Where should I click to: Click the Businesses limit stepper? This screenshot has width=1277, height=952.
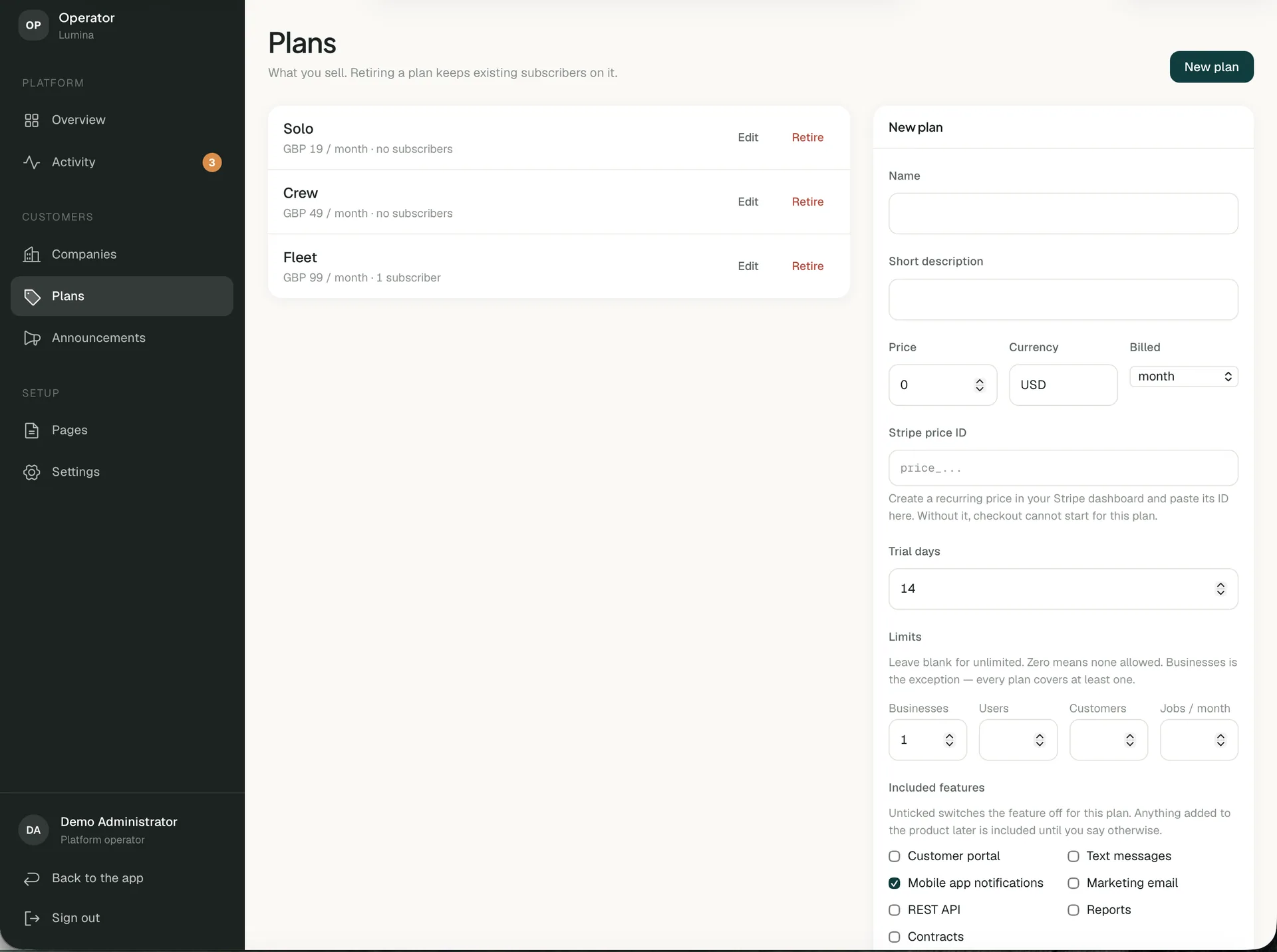950,740
